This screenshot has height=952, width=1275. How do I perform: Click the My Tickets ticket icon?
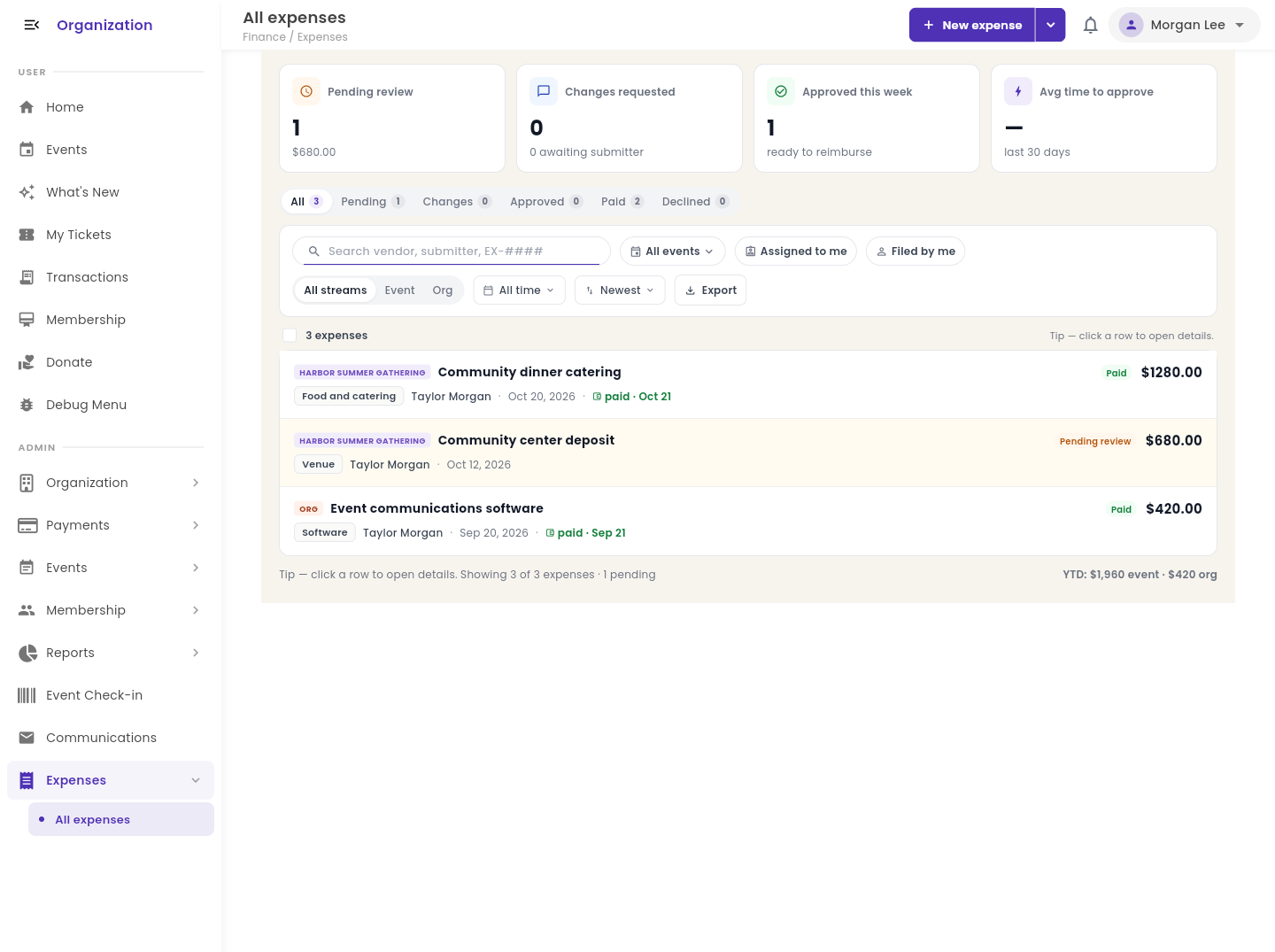[27, 235]
